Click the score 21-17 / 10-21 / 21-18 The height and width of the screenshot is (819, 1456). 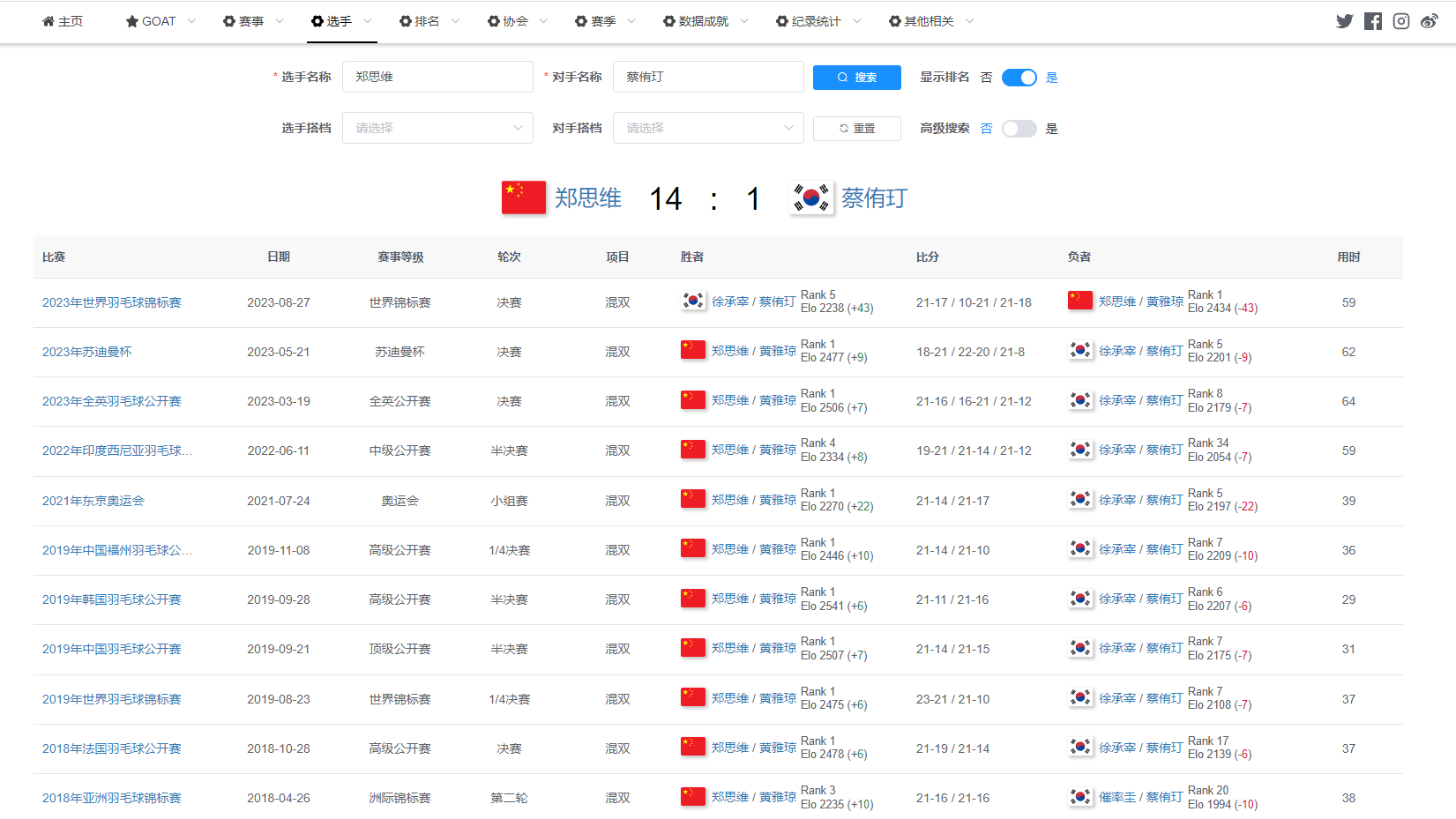point(974,302)
